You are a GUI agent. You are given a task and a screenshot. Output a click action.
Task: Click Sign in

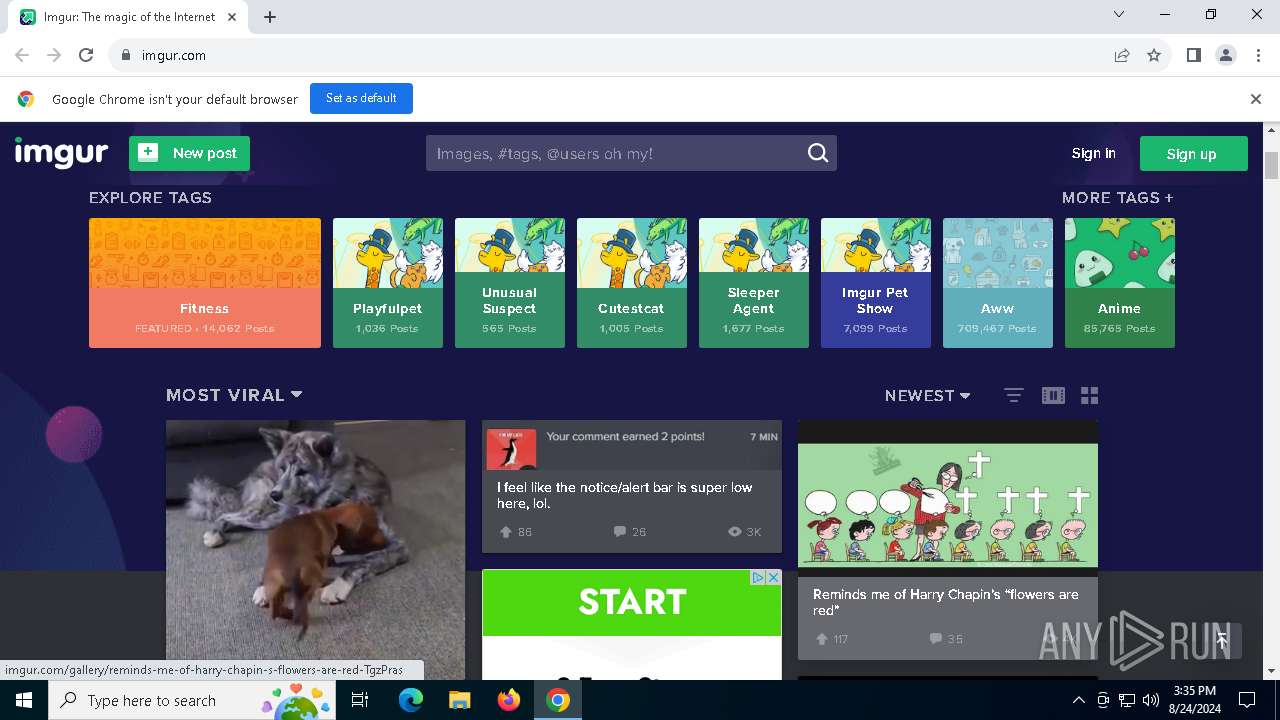(1093, 153)
